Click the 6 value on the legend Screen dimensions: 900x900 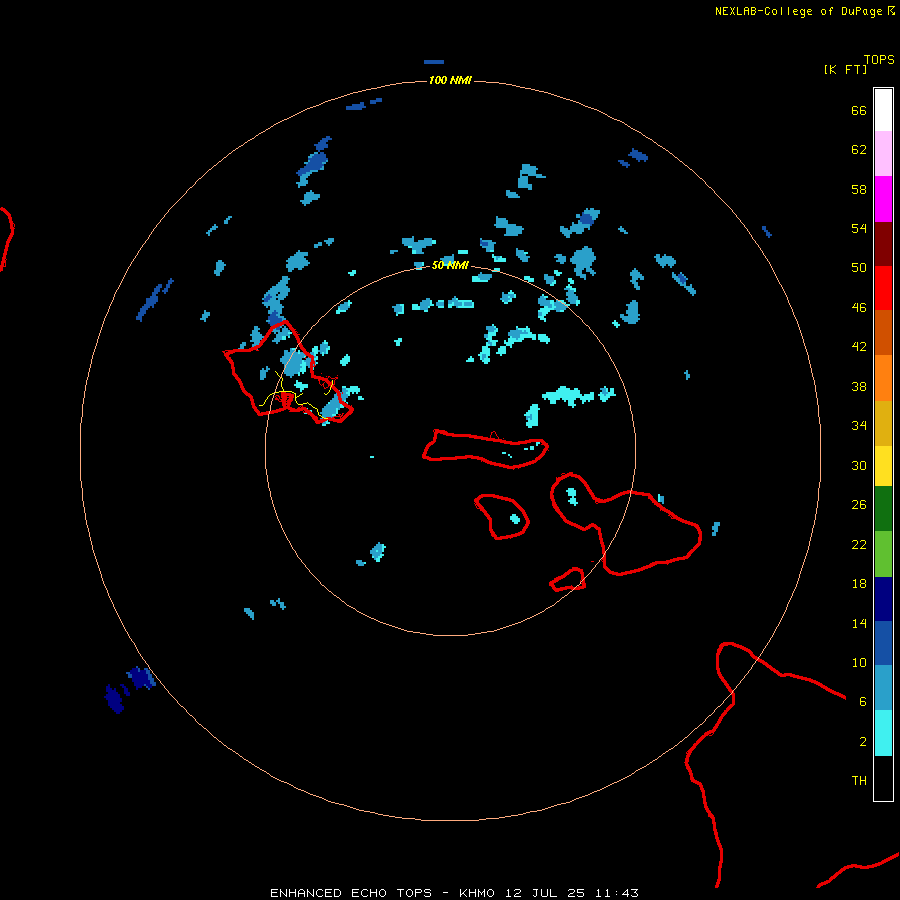(x=862, y=702)
